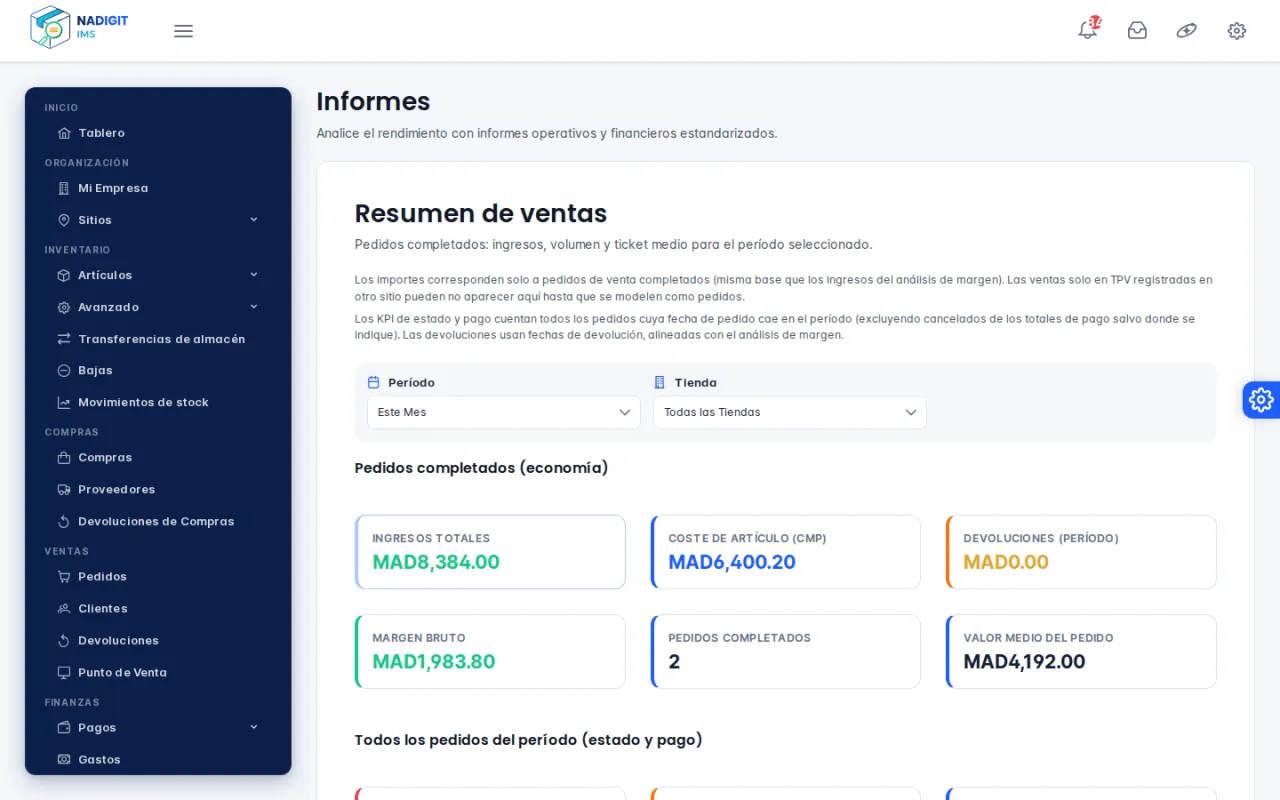Select the Ingresos Totales card

click(x=490, y=552)
